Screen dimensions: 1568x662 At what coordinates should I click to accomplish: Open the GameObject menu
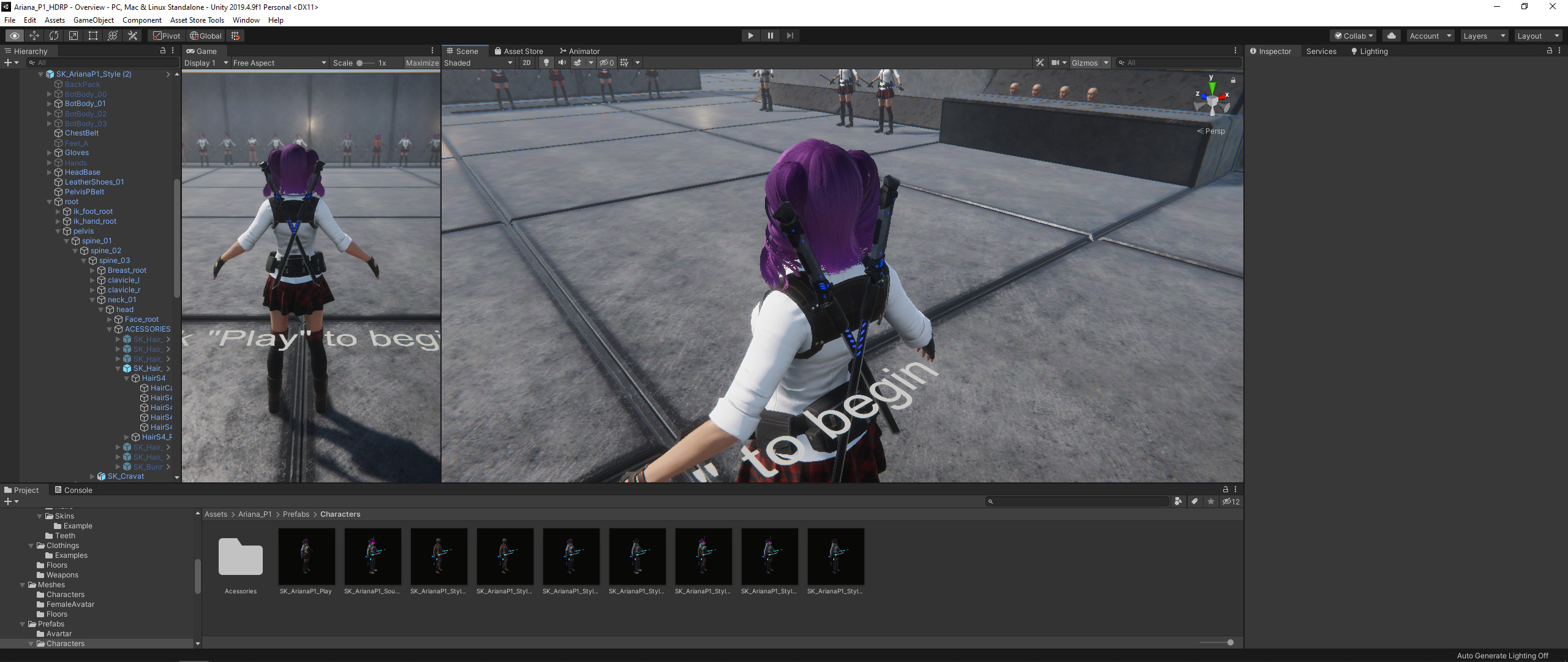point(93,20)
